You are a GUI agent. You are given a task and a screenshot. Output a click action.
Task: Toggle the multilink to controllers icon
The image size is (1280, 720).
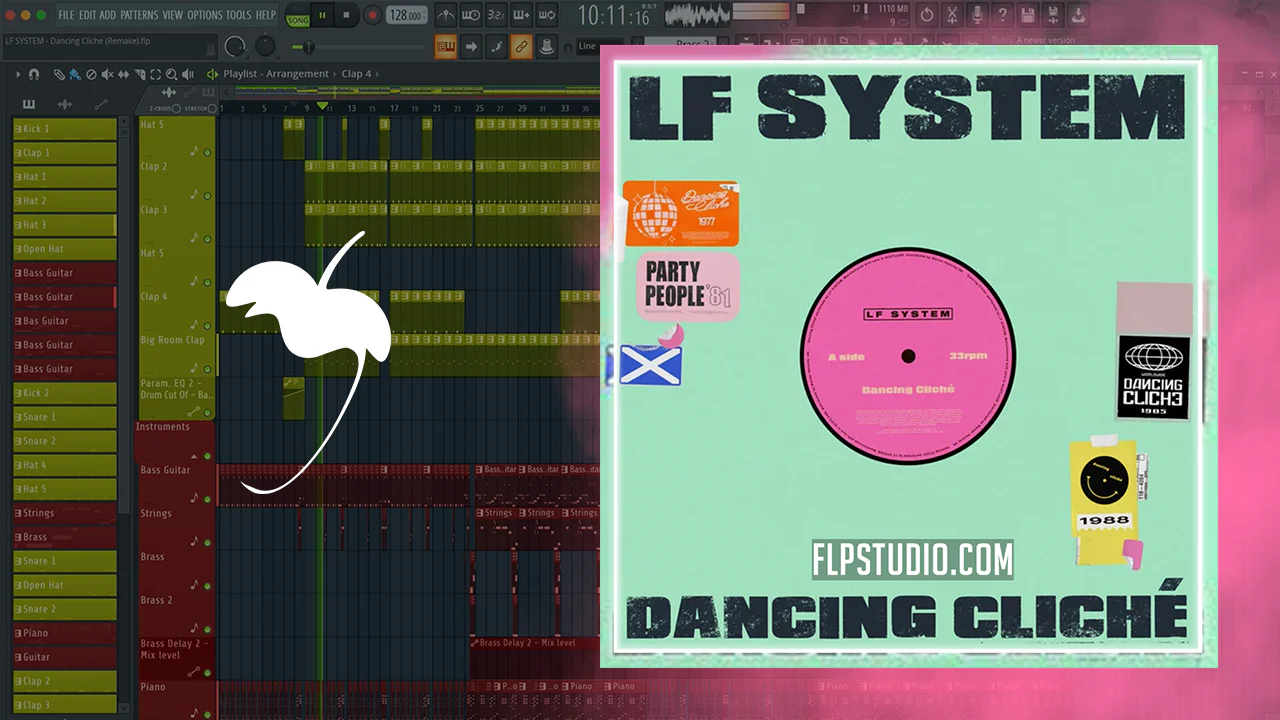521,46
